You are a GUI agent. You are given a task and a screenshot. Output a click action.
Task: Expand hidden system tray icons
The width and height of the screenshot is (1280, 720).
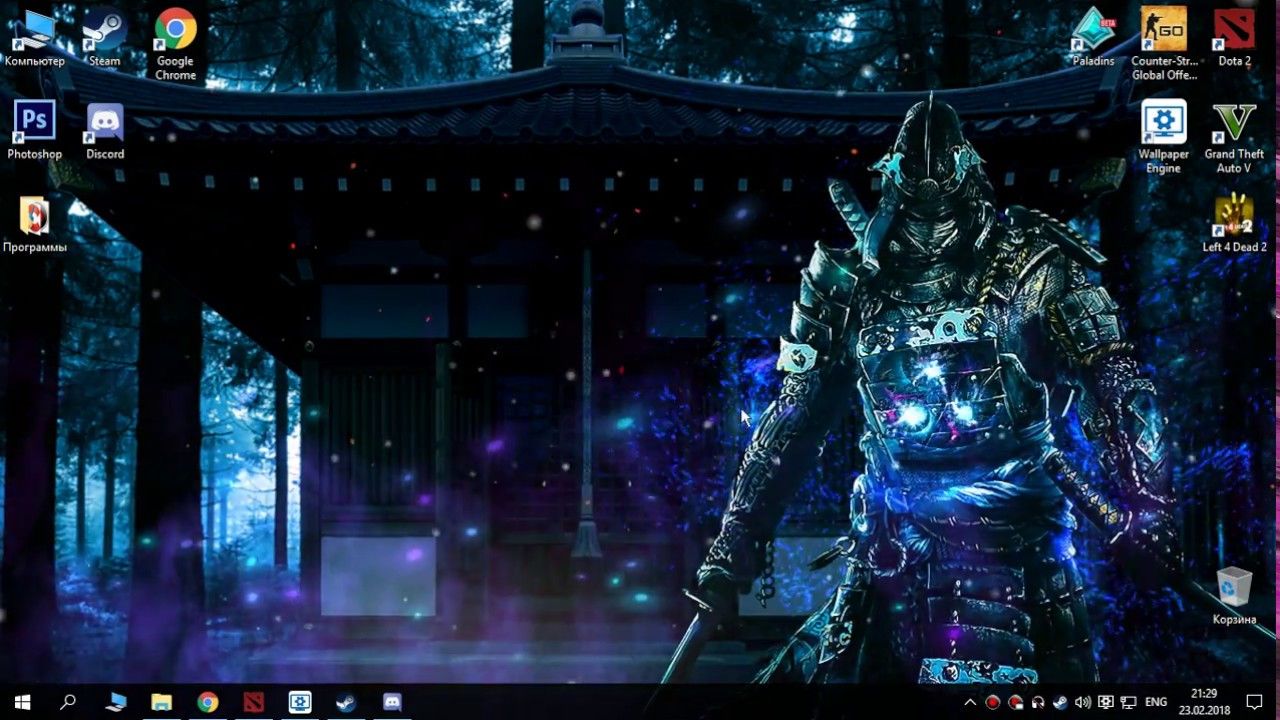point(970,702)
